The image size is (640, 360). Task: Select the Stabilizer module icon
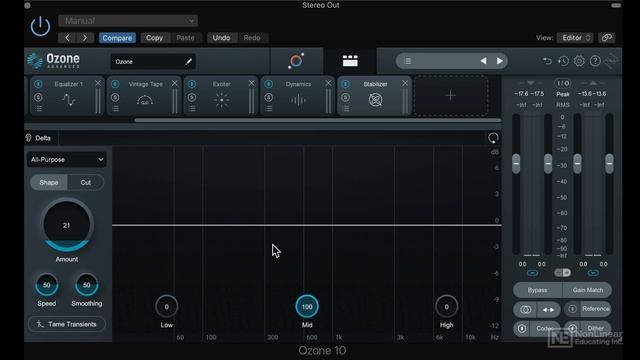[376, 100]
